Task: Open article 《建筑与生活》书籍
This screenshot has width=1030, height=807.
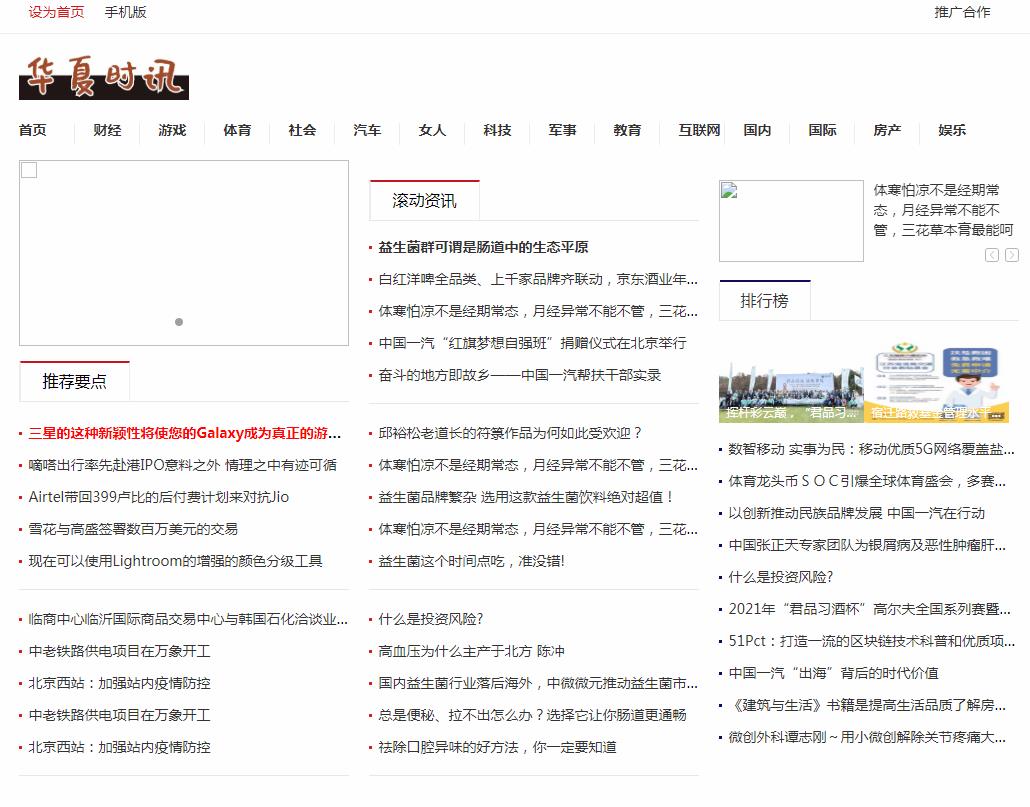Action: (867, 705)
